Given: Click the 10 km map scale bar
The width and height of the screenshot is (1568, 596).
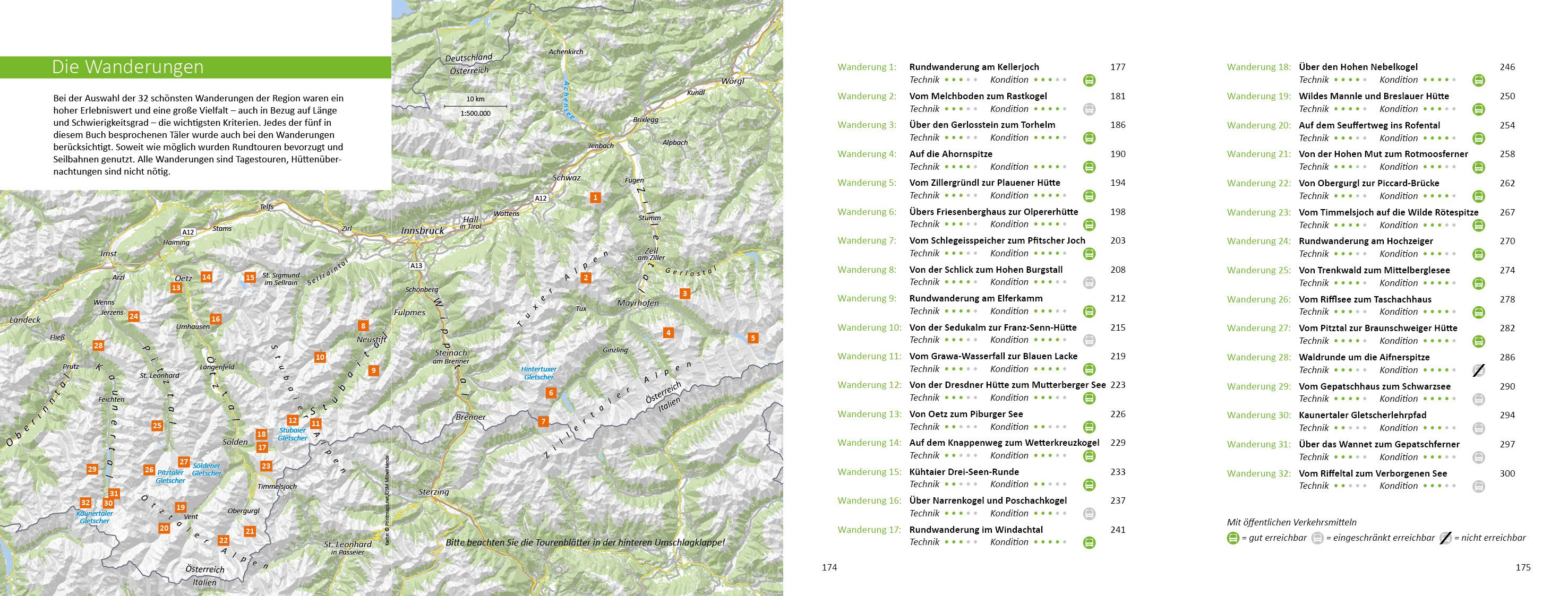Looking at the screenshot, I should pyautogui.click(x=475, y=106).
